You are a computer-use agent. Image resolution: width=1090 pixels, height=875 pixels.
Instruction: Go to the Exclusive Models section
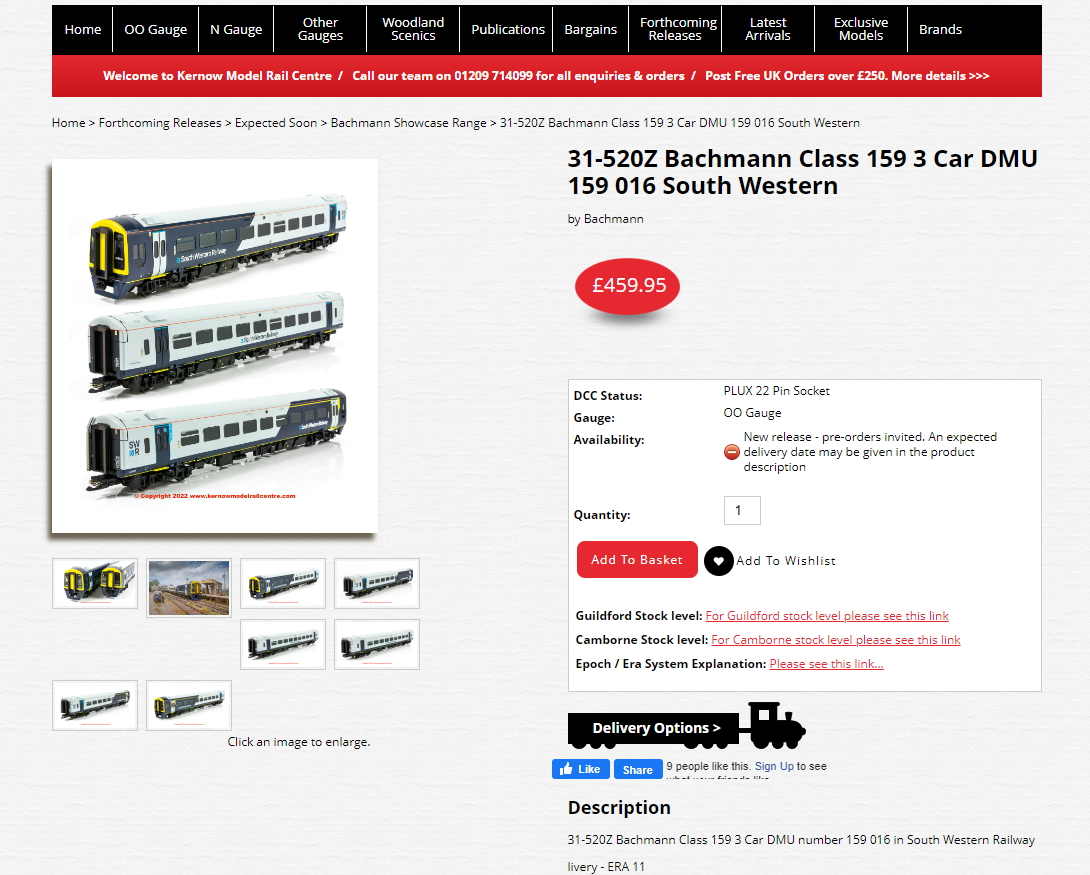pos(861,29)
